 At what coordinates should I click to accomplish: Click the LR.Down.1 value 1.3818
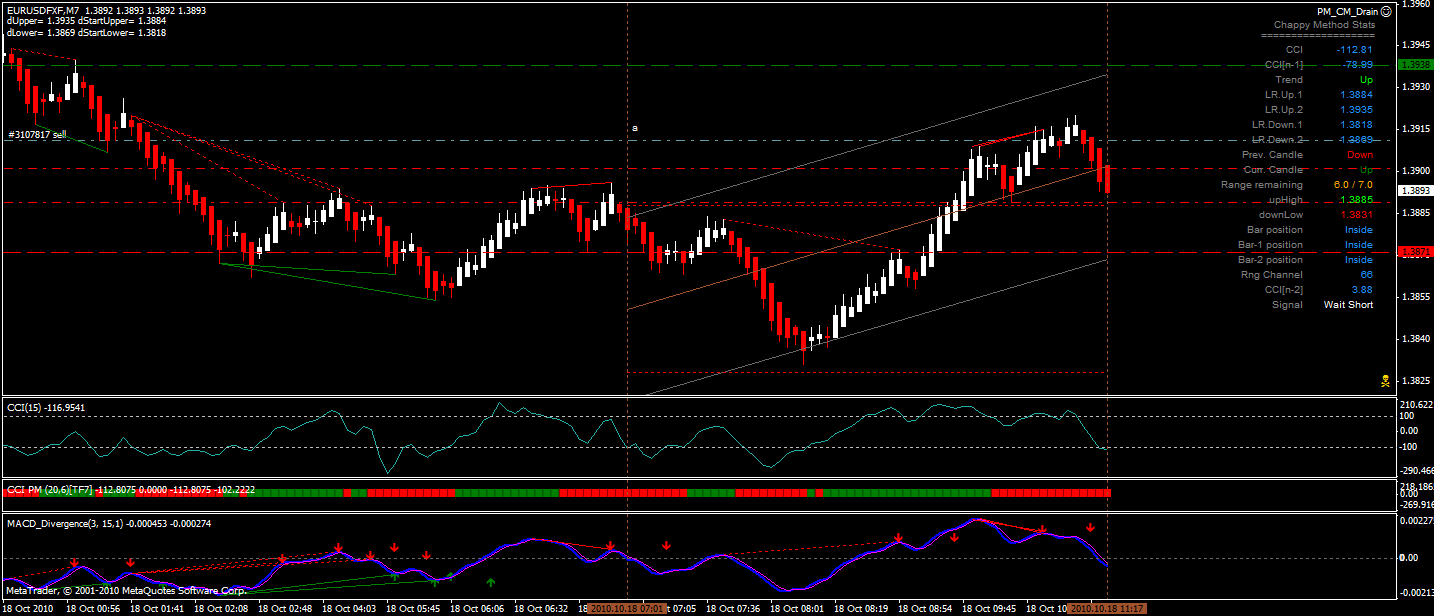click(1356, 124)
